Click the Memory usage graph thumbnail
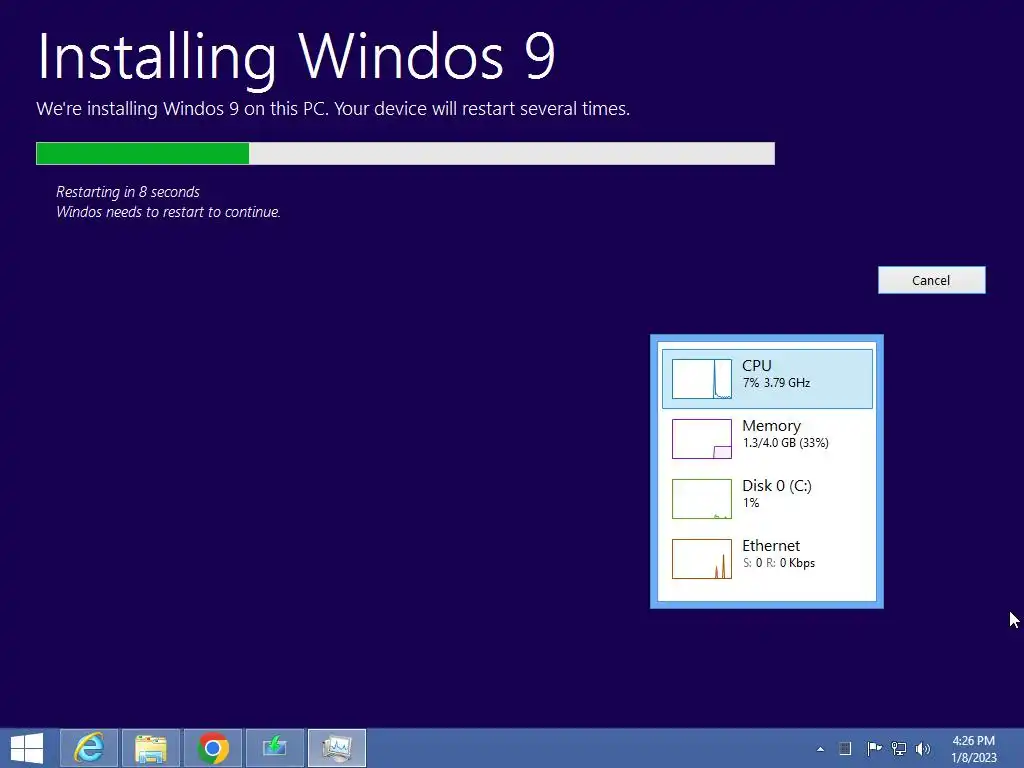 click(702, 439)
